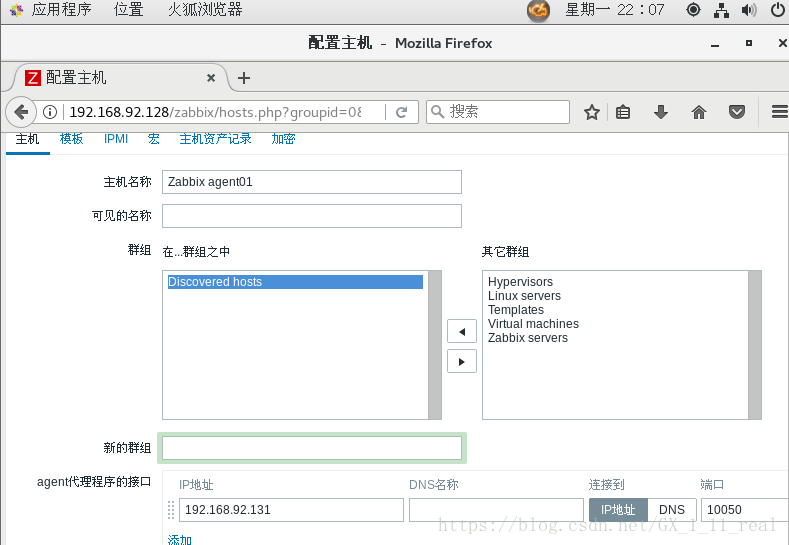Select Zabbix servers in other groups
789x545 pixels.
528,338
